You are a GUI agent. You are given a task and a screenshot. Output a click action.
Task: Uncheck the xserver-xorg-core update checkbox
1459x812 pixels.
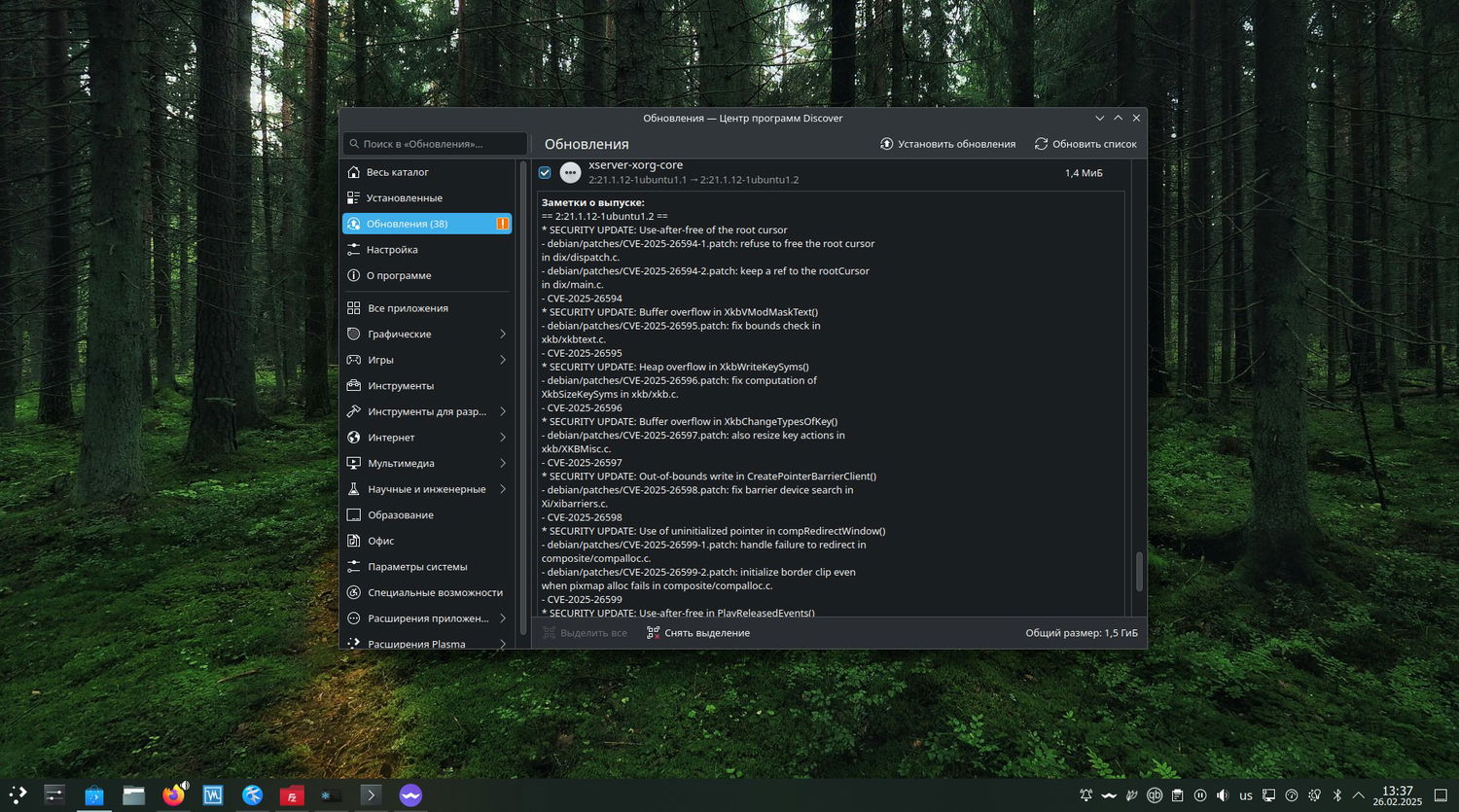[x=545, y=172]
